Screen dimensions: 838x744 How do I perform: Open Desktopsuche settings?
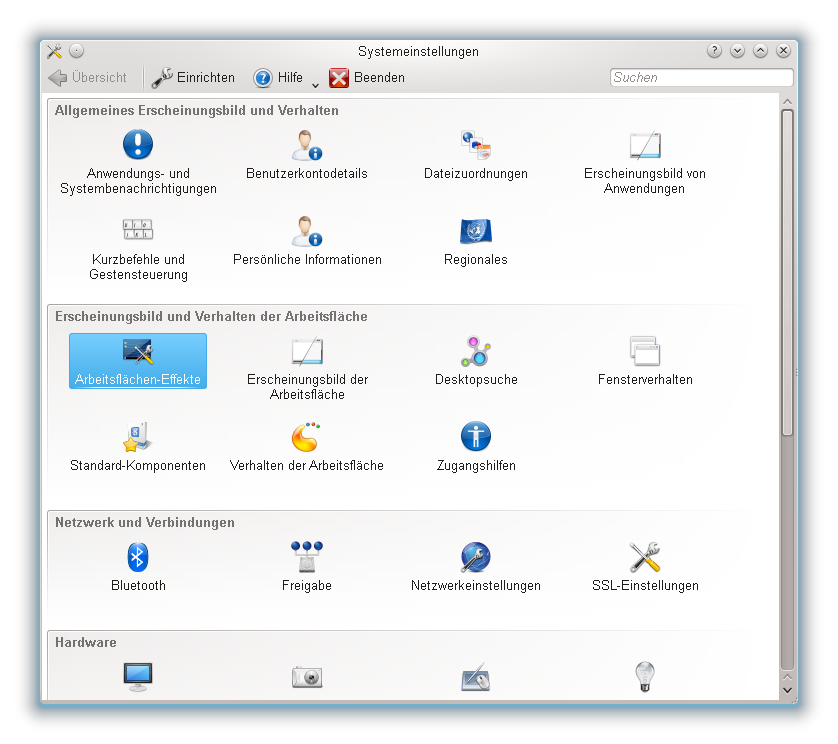tap(476, 361)
